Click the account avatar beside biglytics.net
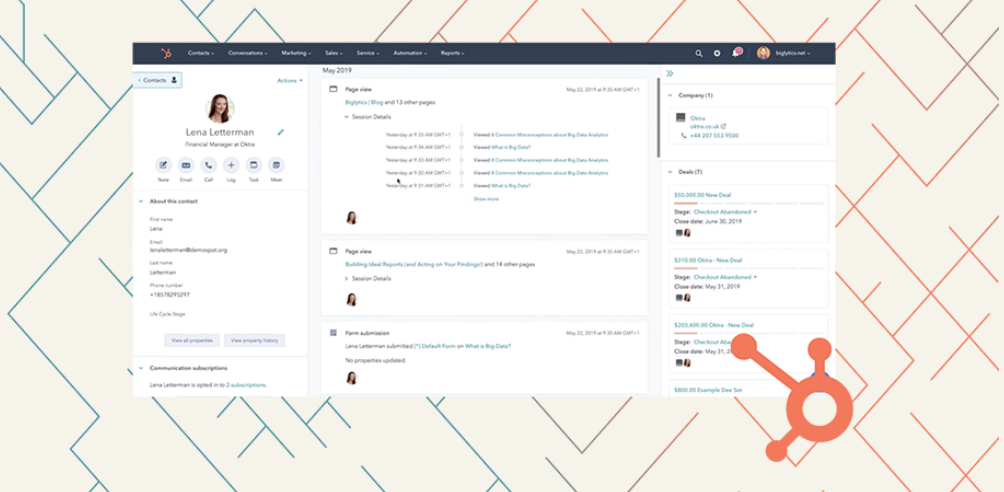Screen dimensions: 1004x492 click(763, 53)
